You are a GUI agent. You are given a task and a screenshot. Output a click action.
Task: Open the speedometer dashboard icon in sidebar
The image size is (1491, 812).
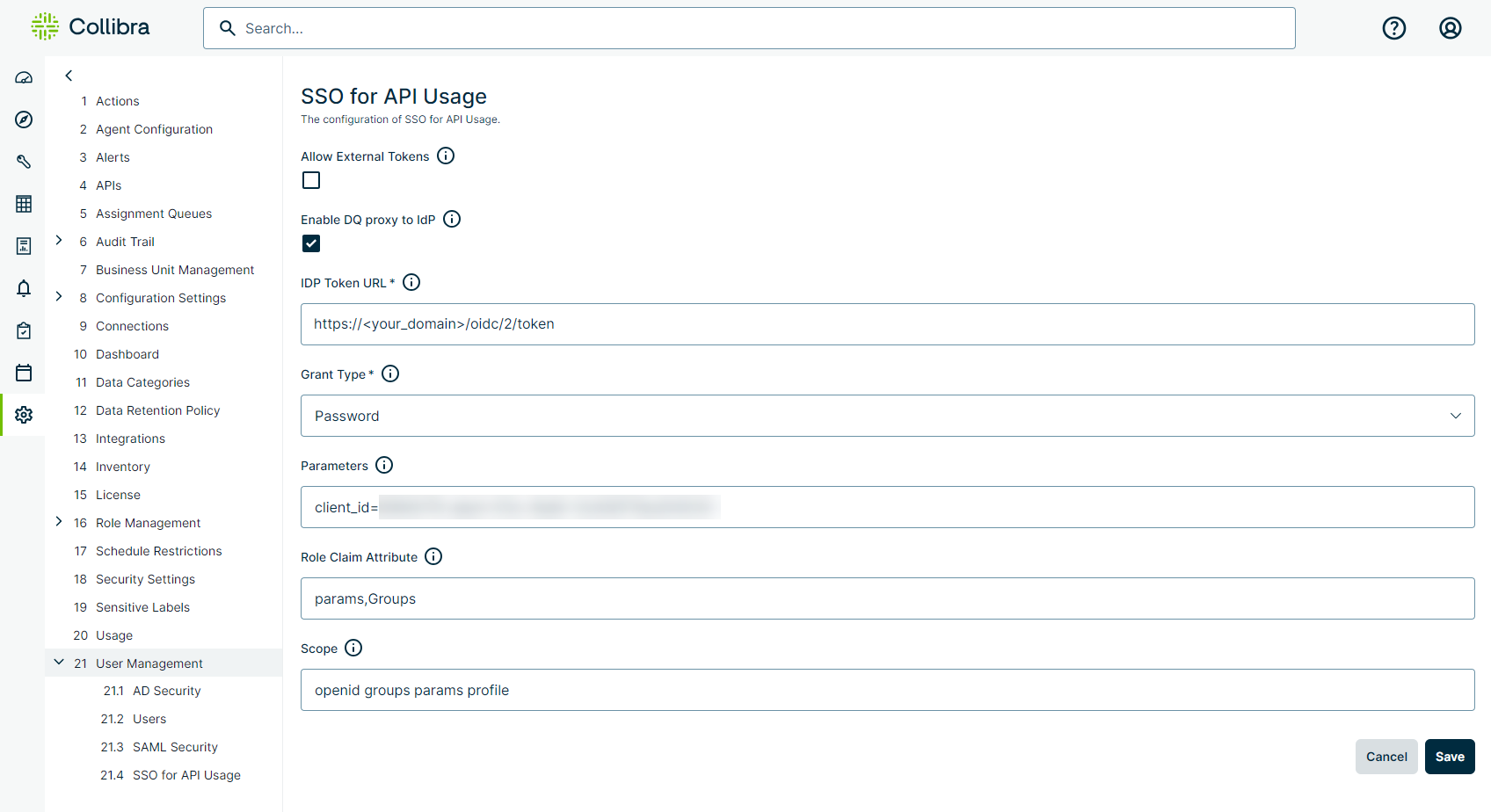[x=24, y=77]
